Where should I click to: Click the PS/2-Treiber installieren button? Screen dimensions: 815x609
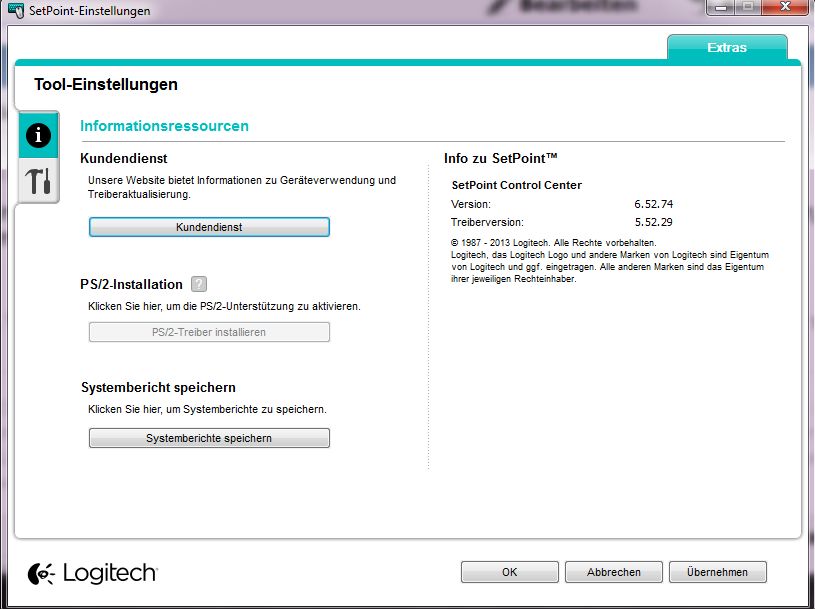click(x=209, y=332)
